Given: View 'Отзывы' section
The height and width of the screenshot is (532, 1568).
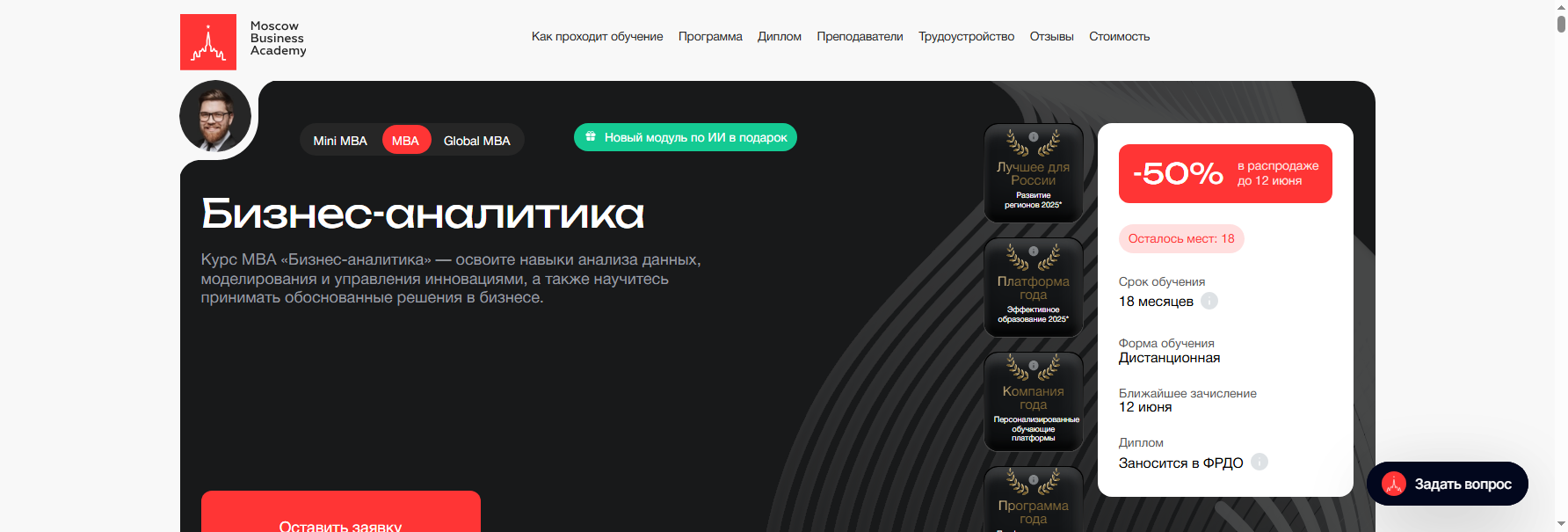Looking at the screenshot, I should [1051, 36].
